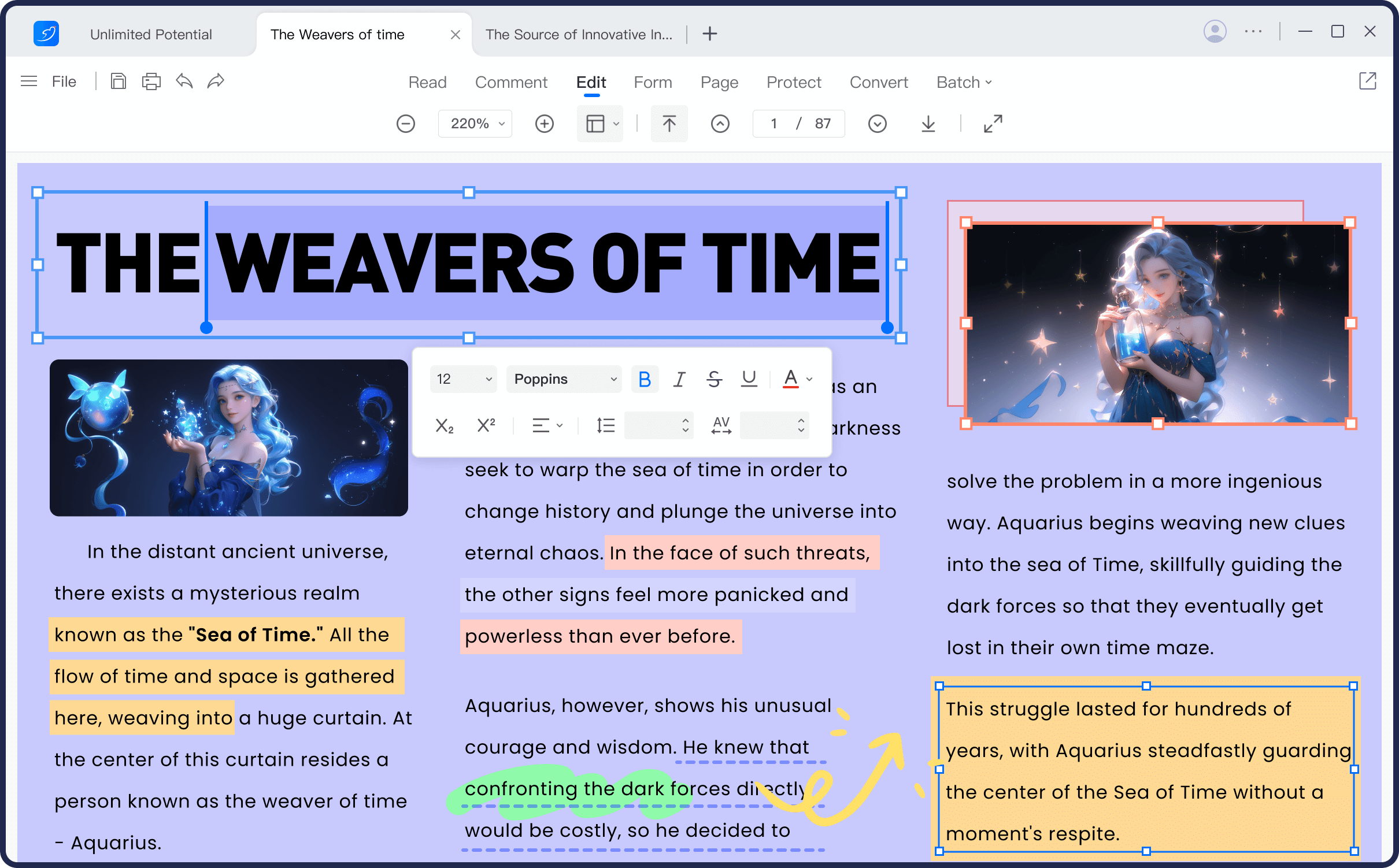Open the Poppins font family dropdown

tap(564, 379)
